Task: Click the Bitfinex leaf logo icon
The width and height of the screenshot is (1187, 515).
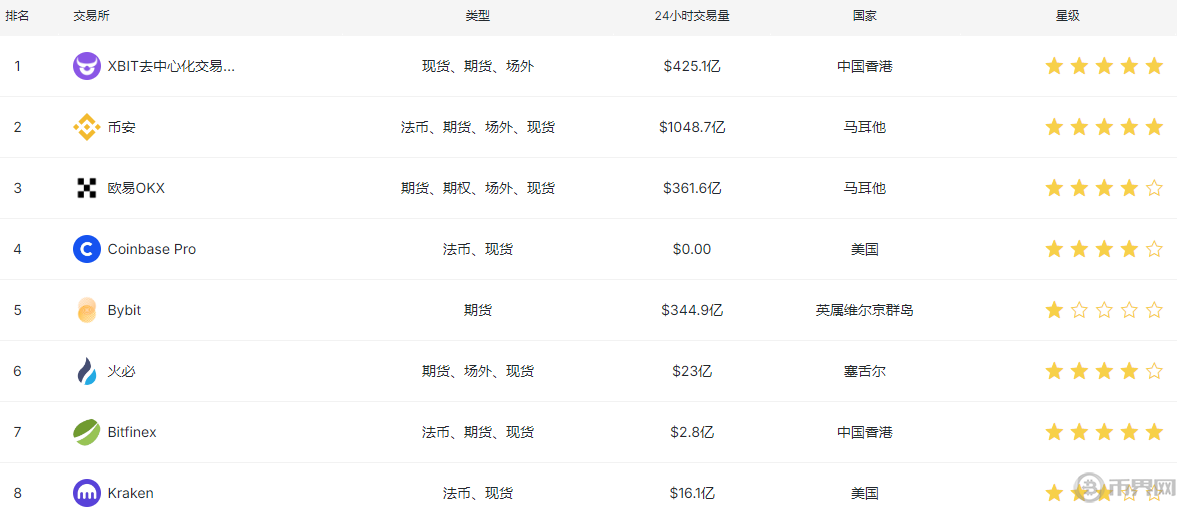Action: 87,432
